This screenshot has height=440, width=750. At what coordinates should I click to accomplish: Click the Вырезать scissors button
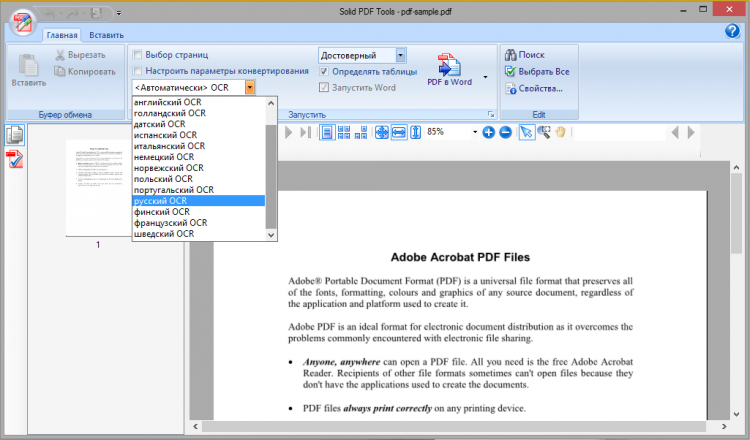pyautogui.click(x=80, y=55)
